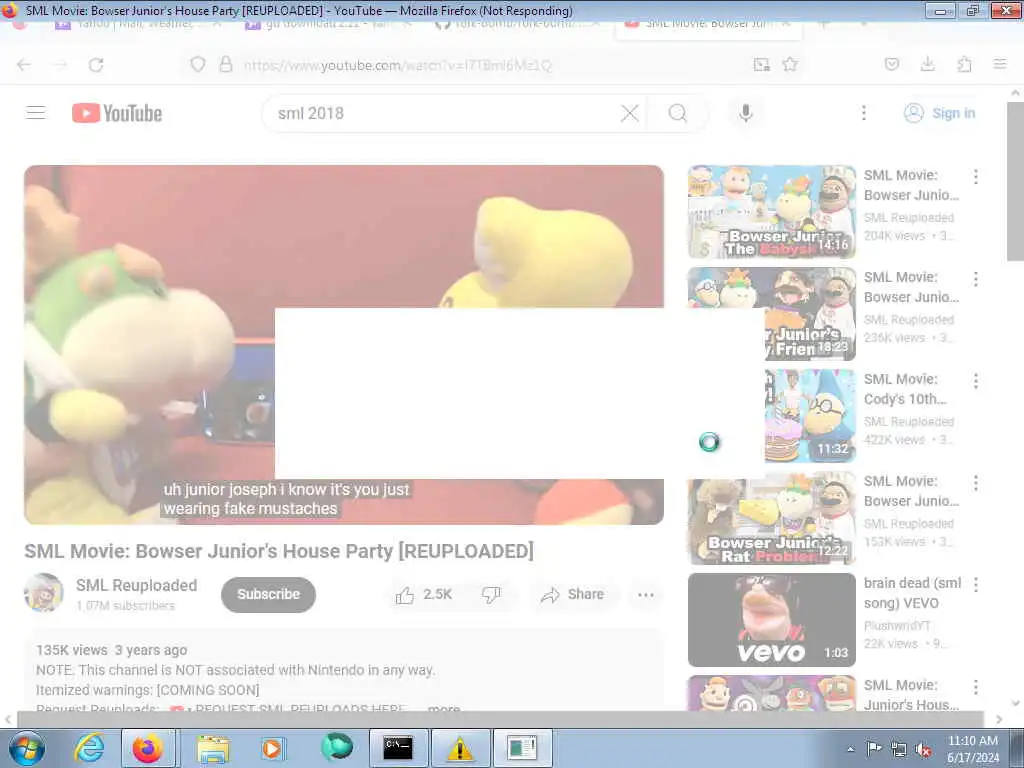Open SML Reuploaded channel name link
This screenshot has height=768, width=1024.
[136, 585]
